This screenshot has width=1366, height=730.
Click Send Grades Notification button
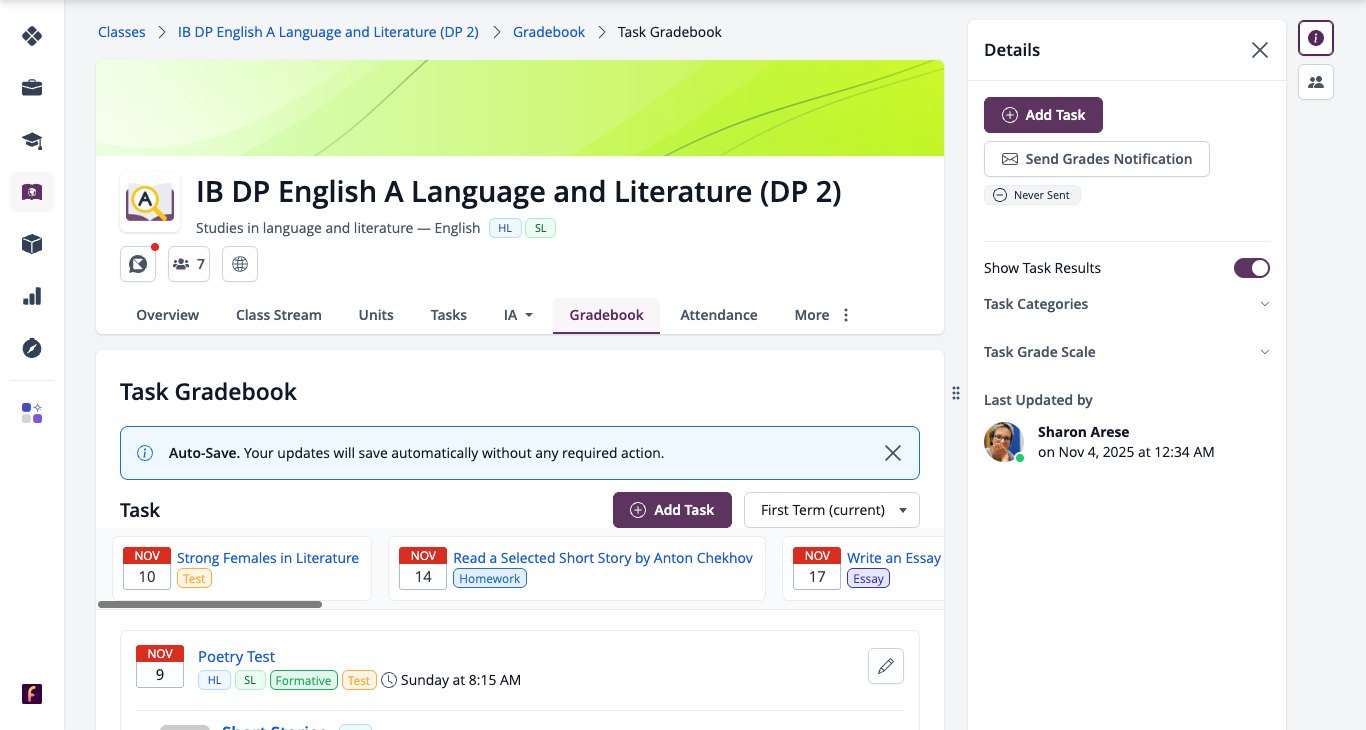tap(1097, 159)
